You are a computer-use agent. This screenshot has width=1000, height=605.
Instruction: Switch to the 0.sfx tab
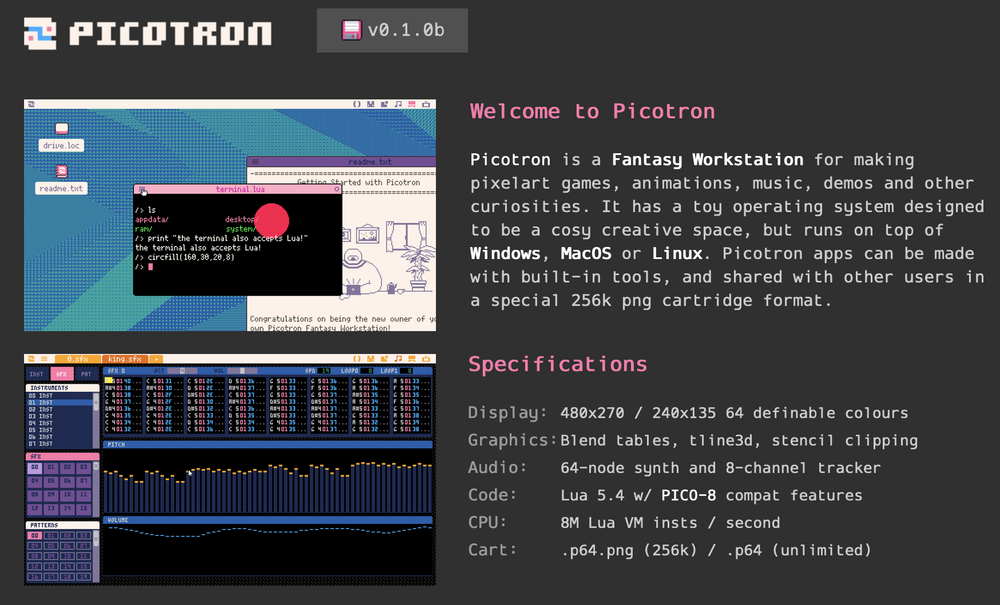click(x=76, y=358)
